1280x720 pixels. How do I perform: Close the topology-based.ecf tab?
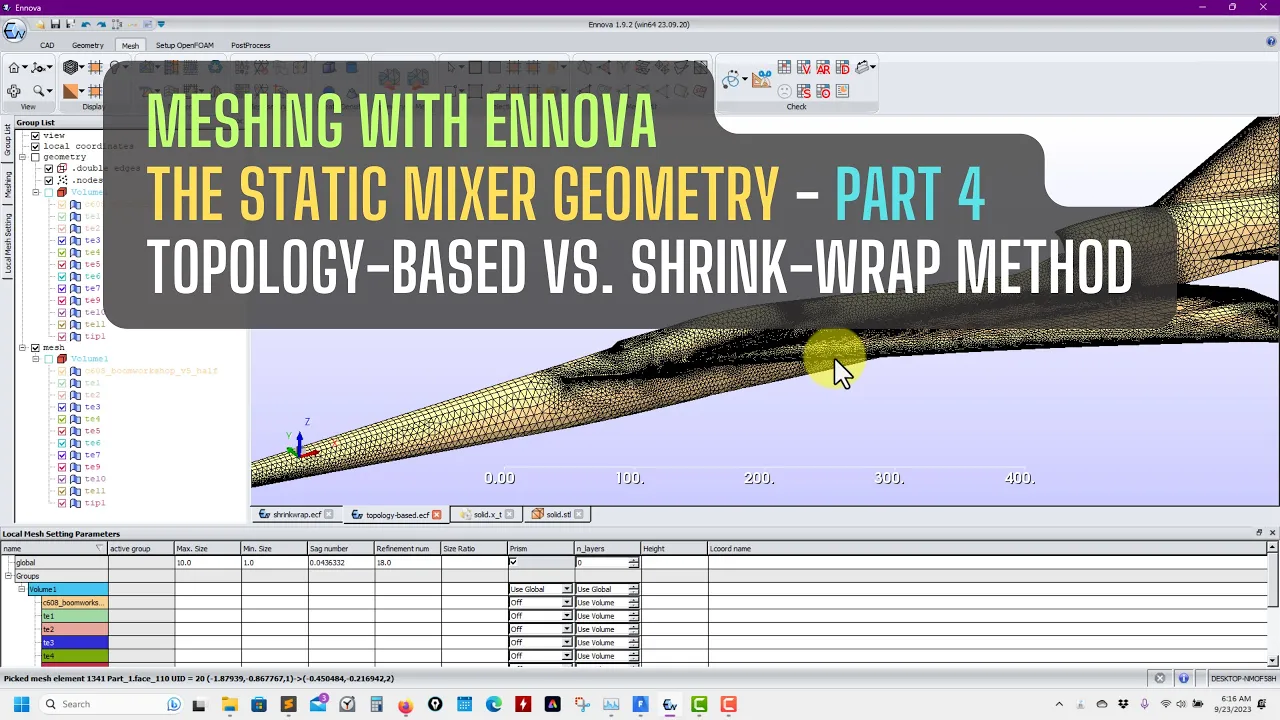click(437, 514)
